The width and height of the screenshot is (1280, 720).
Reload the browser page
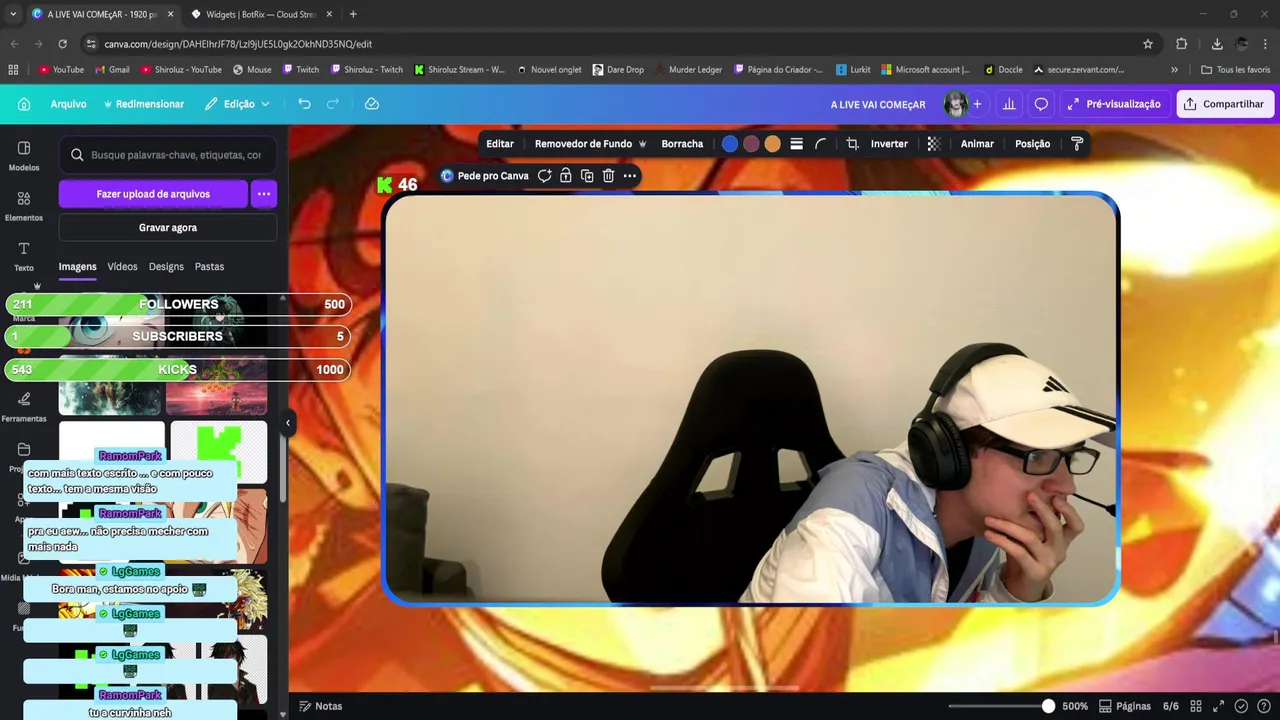62,44
